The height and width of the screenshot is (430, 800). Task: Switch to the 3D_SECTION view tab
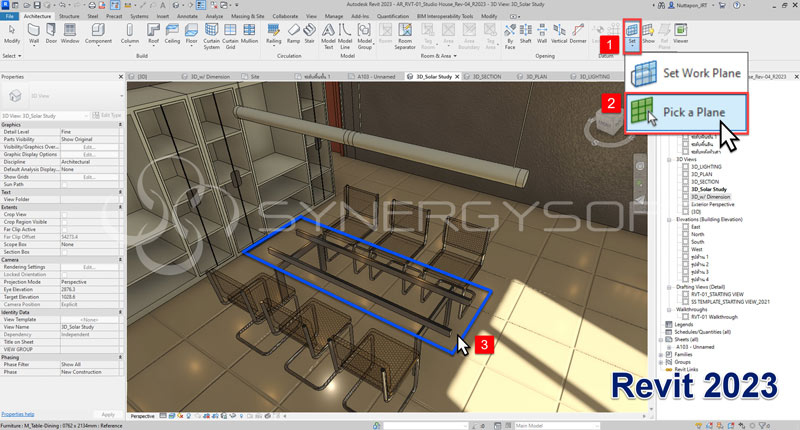486,77
